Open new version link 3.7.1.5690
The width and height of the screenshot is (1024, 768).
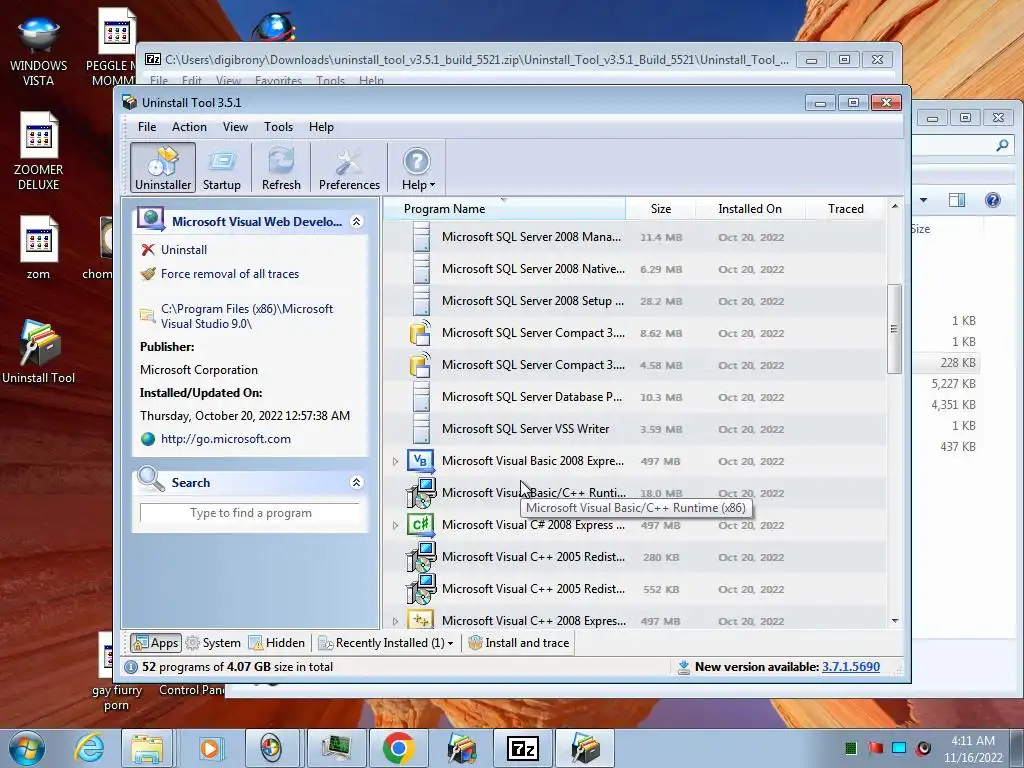click(x=850, y=667)
